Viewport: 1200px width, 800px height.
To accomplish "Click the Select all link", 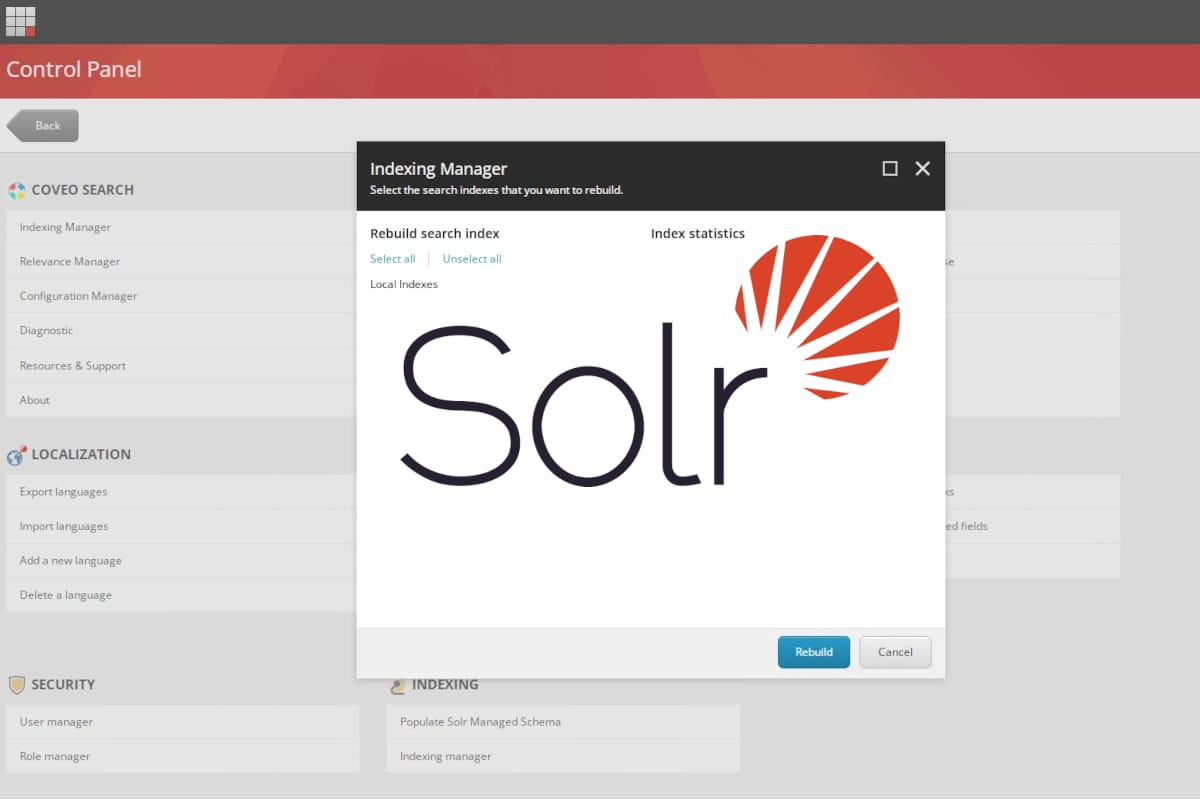I will point(392,259).
